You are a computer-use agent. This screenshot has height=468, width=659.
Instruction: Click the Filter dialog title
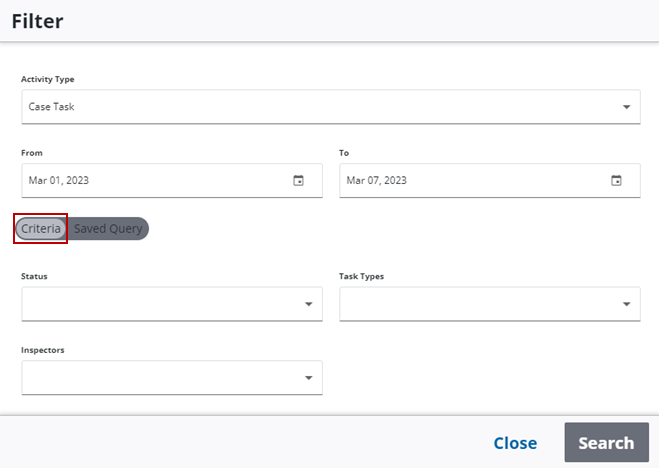click(x=37, y=21)
